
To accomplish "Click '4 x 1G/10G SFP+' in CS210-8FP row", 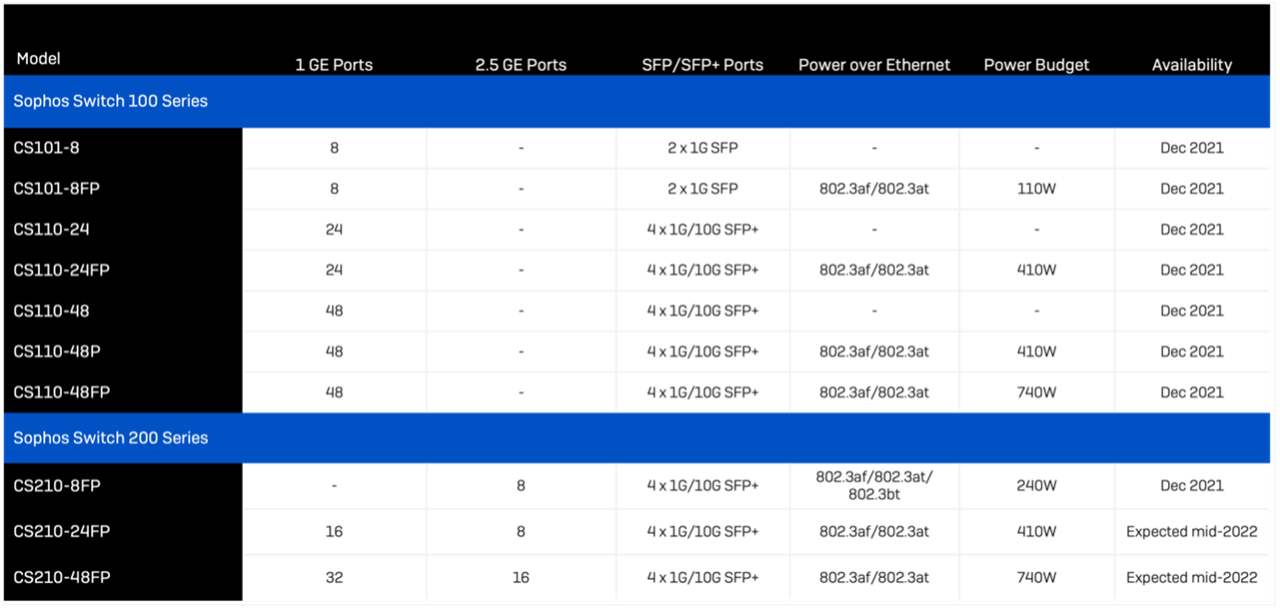I will [702, 486].
